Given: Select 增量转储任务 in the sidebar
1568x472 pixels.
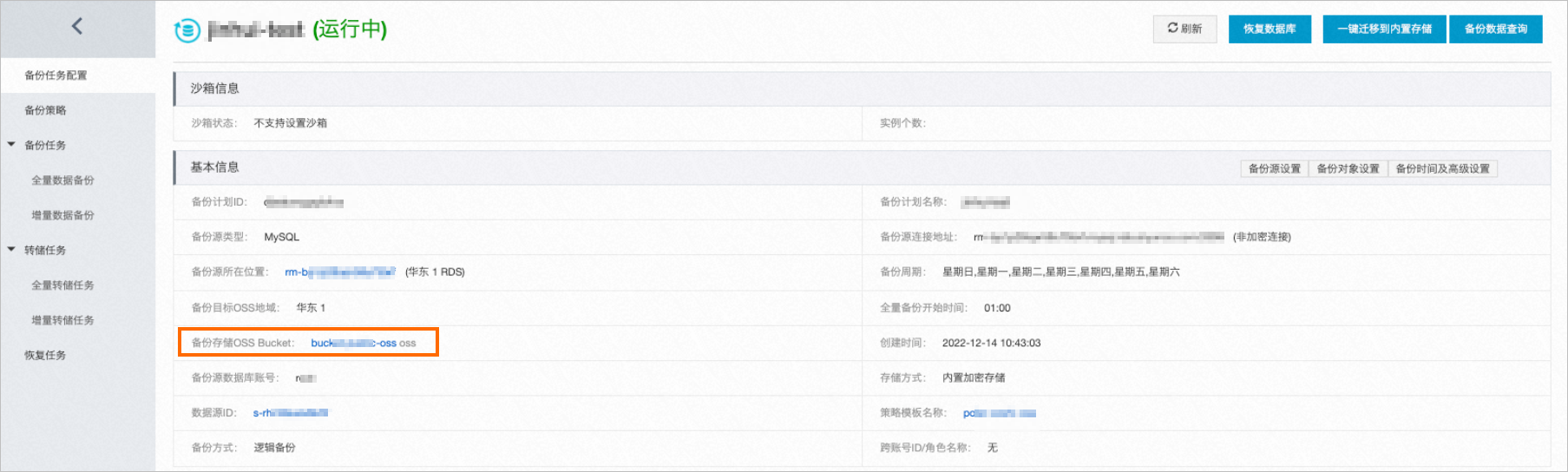Looking at the screenshot, I should tap(62, 320).
